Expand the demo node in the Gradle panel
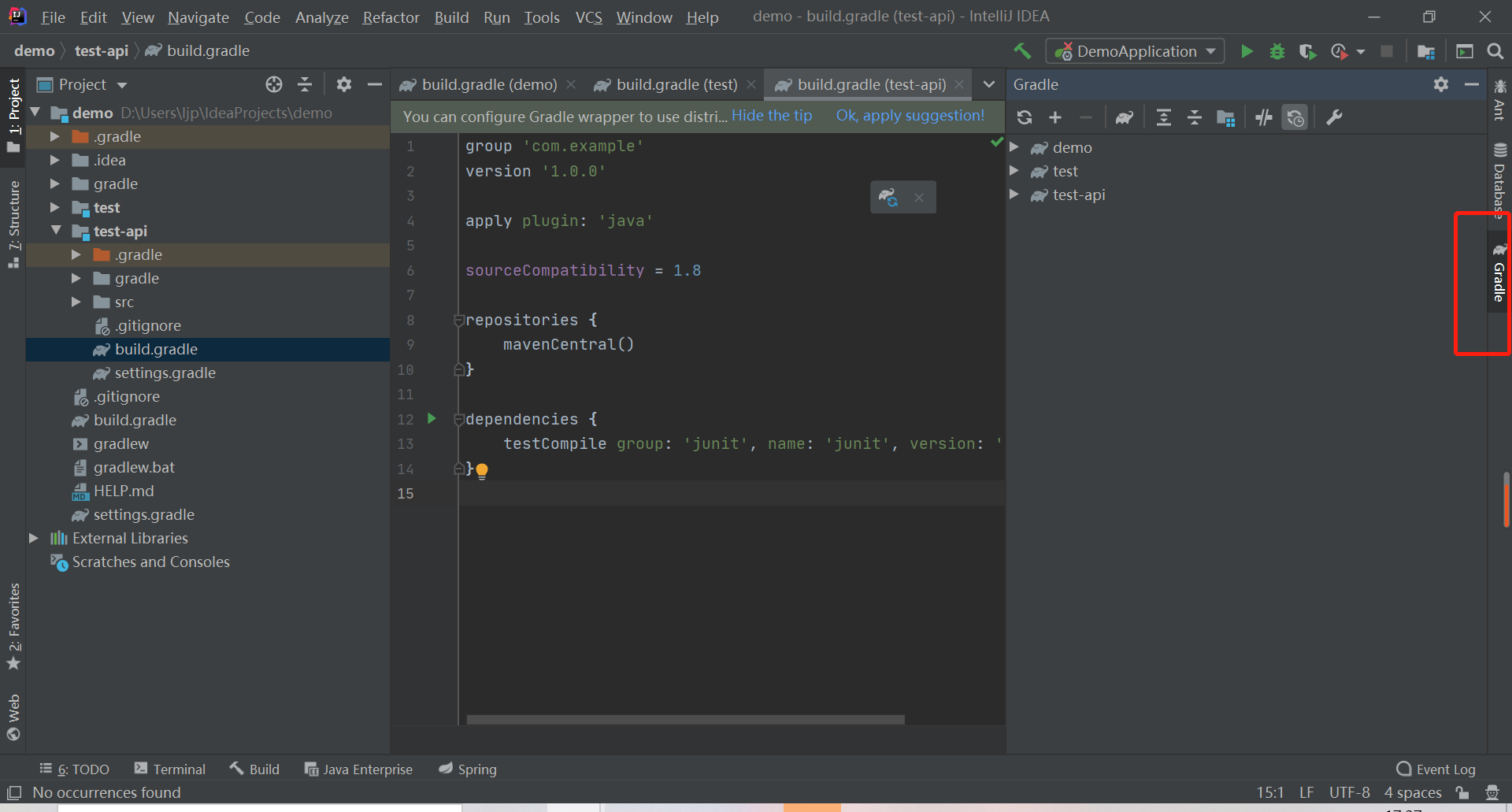The image size is (1512, 812). [x=1015, y=147]
